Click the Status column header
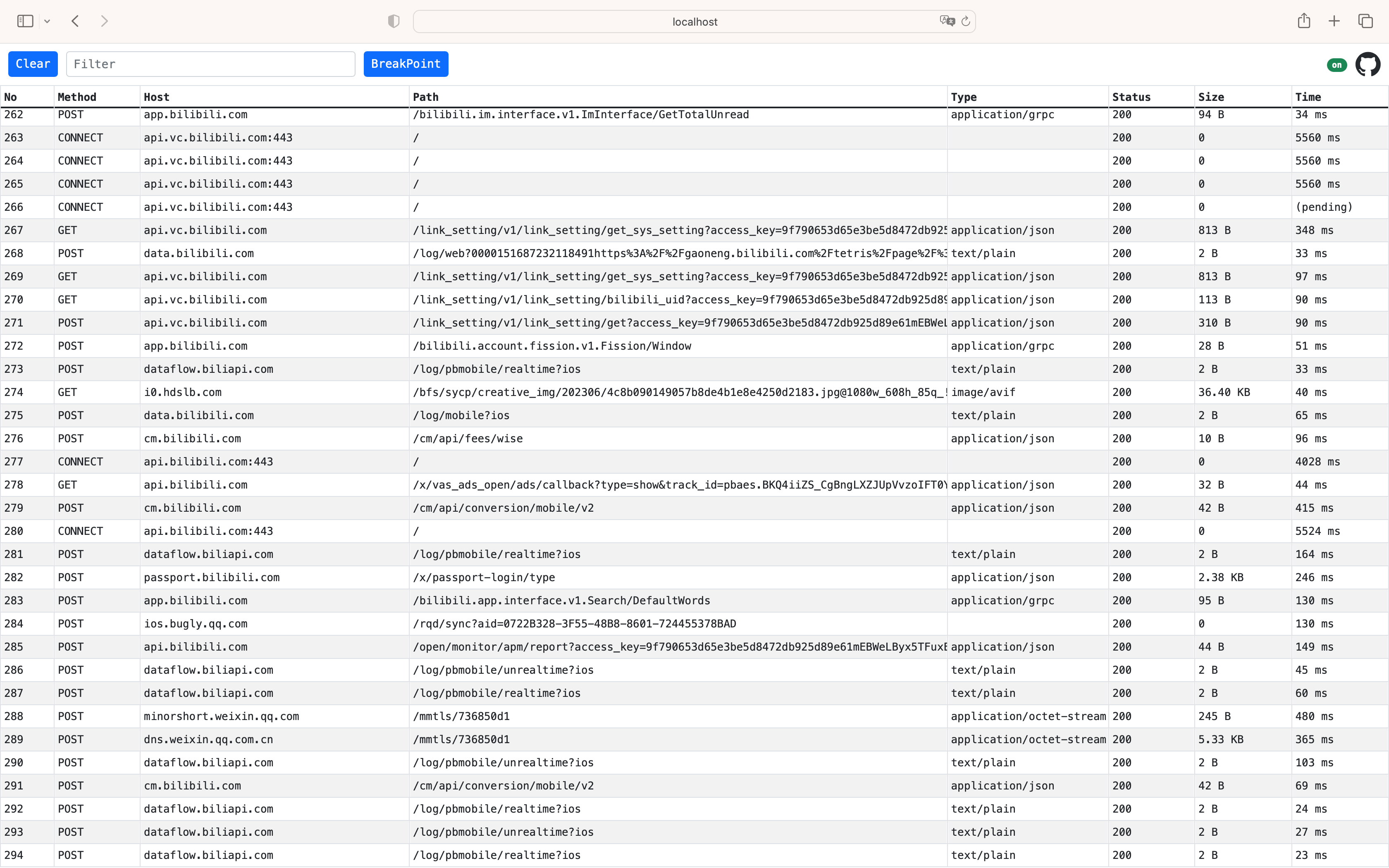Image resolution: width=1389 pixels, height=868 pixels. click(1131, 97)
